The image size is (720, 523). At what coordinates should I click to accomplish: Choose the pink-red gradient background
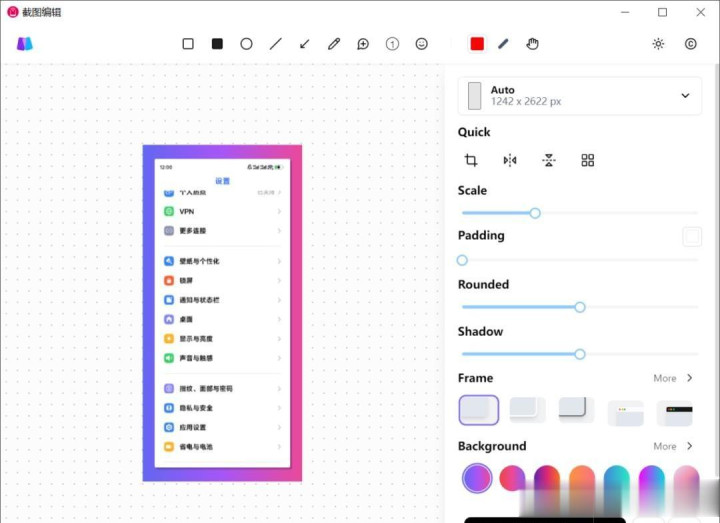click(x=512, y=478)
